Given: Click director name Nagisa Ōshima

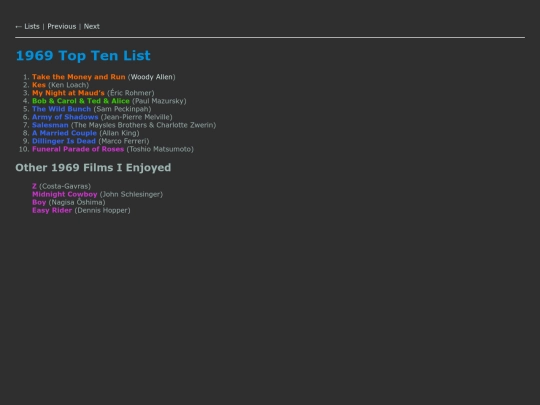Looking at the screenshot, I should point(77,202).
